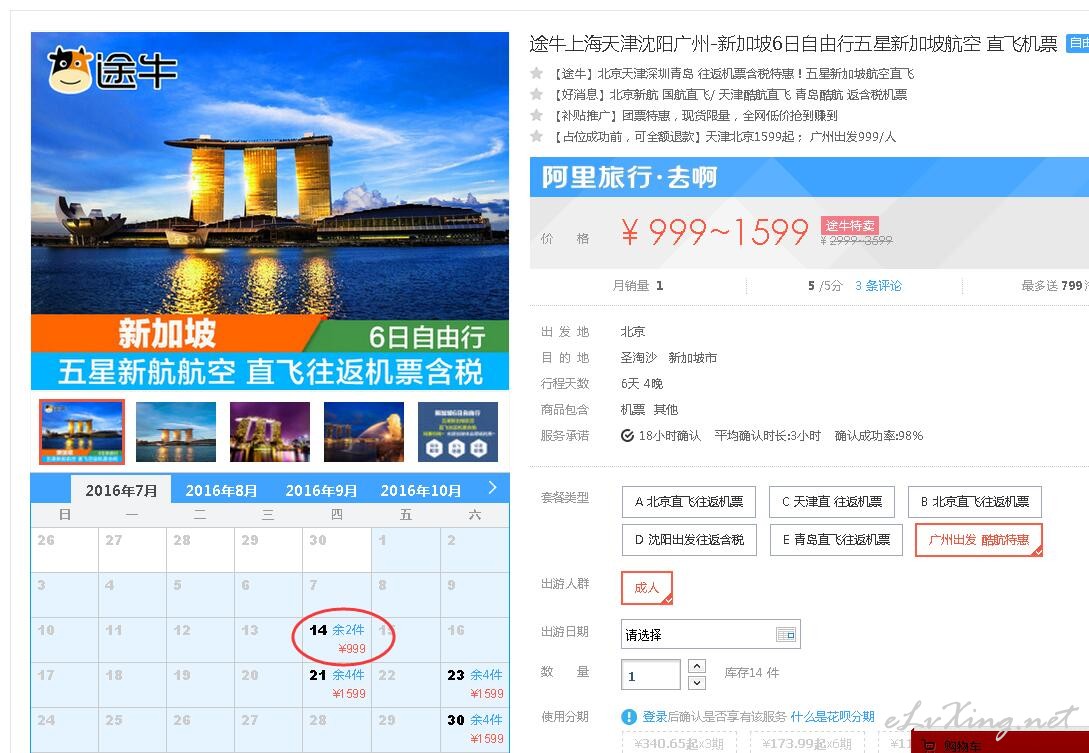Click the 平均确认时长:3小时 text
Image resolution: width=1089 pixels, height=753 pixels.
pos(767,436)
